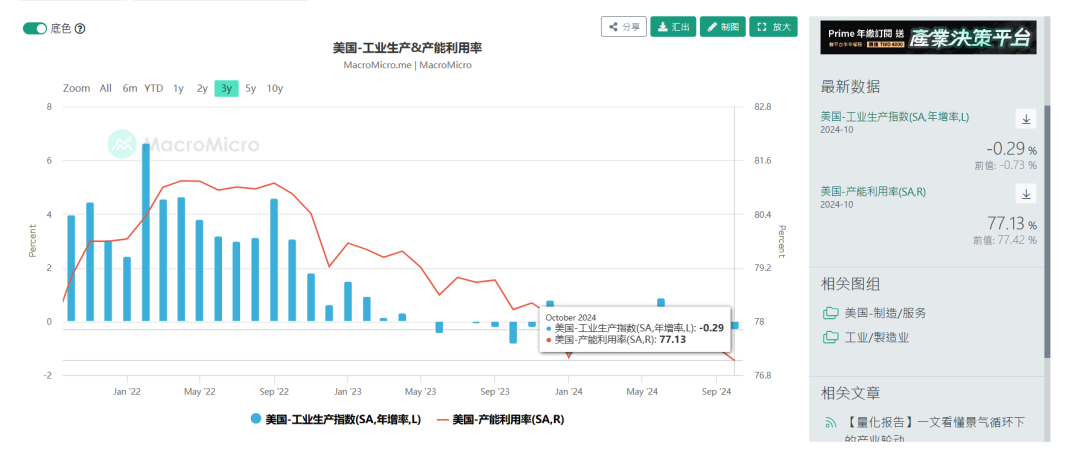Click the 放大 enlarge button
This screenshot has height=466, width=1080.
click(x=773, y=27)
